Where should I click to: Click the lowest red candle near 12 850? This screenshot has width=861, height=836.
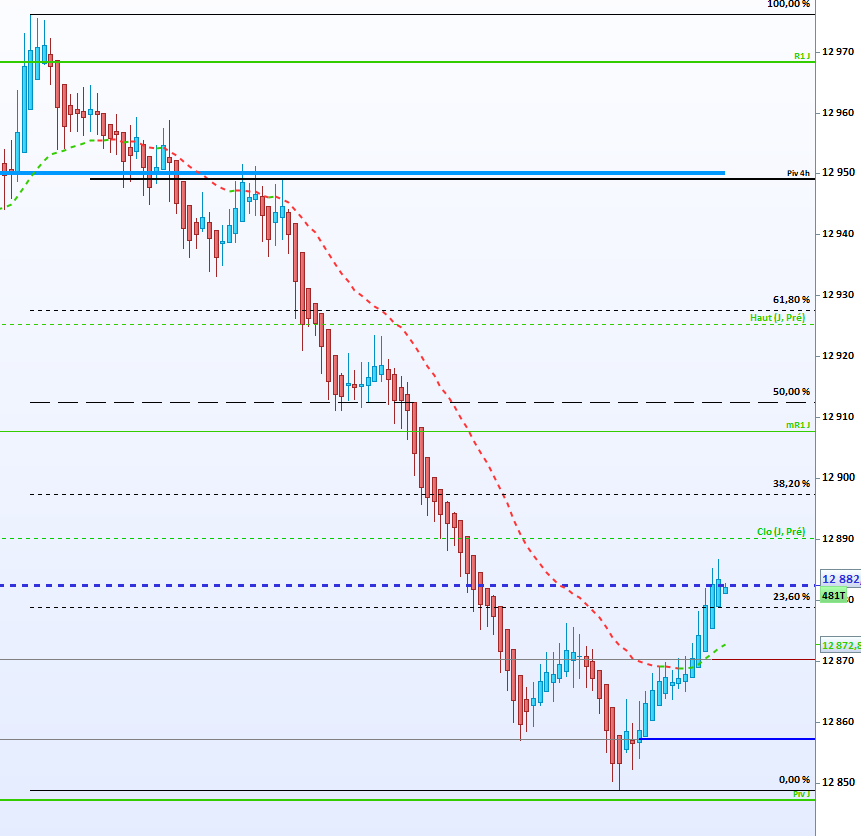[619, 750]
